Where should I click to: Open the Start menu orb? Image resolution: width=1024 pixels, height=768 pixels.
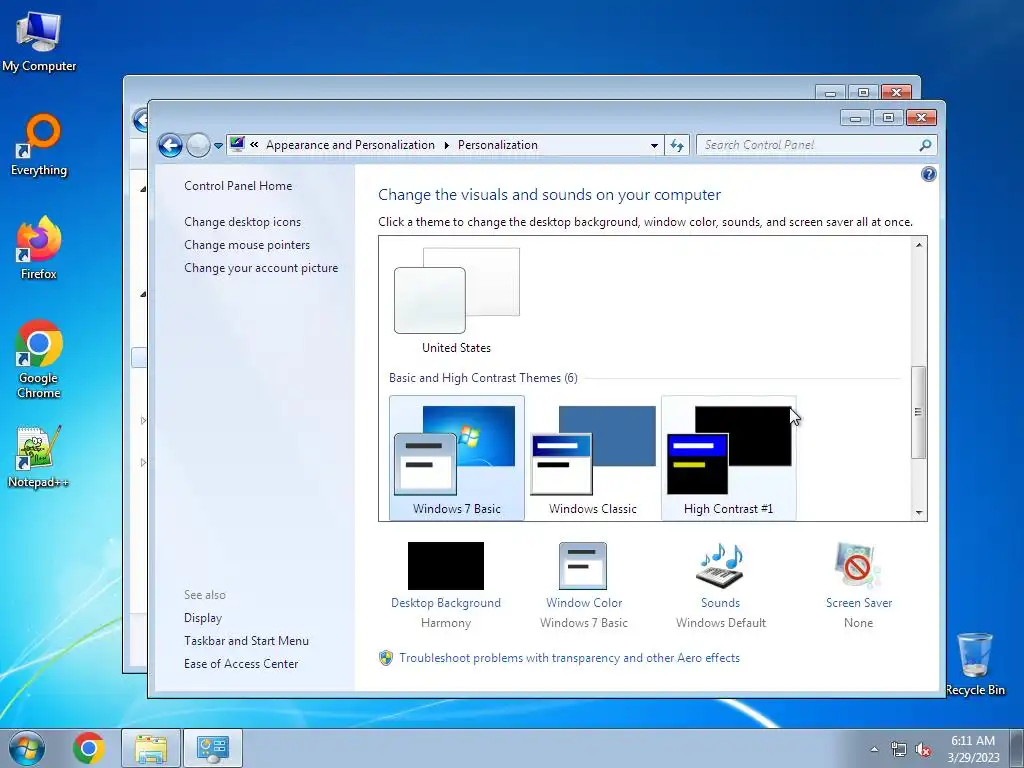point(27,748)
